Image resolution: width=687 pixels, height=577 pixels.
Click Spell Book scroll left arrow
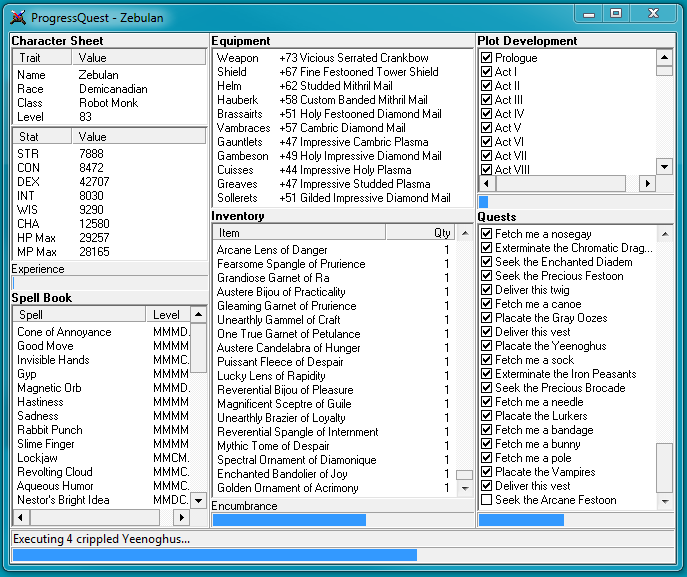click(21, 517)
